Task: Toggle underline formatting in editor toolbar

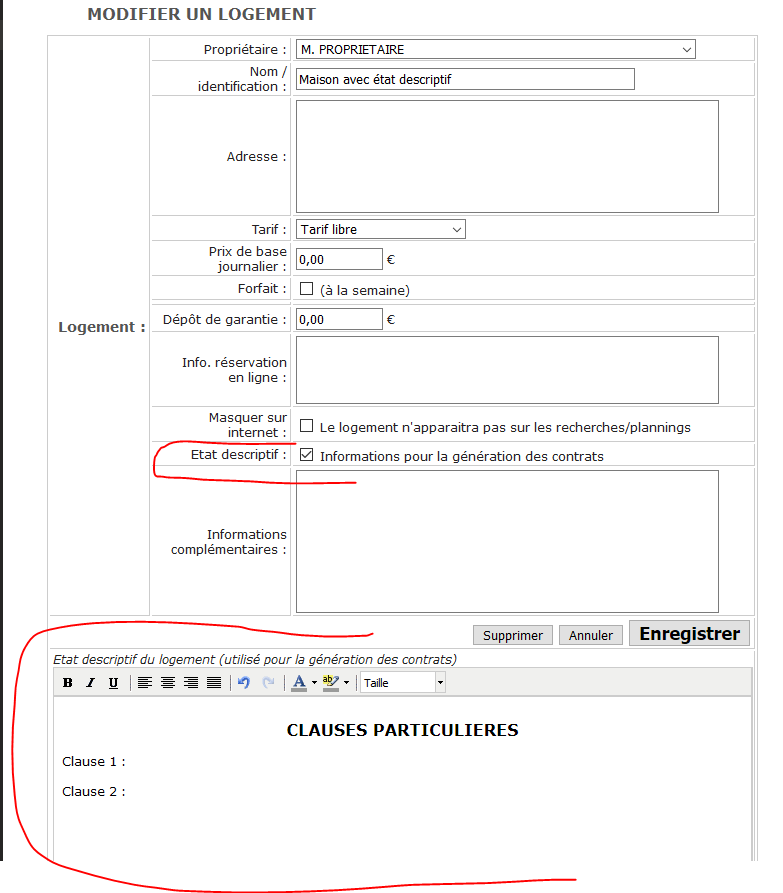Action: point(113,682)
